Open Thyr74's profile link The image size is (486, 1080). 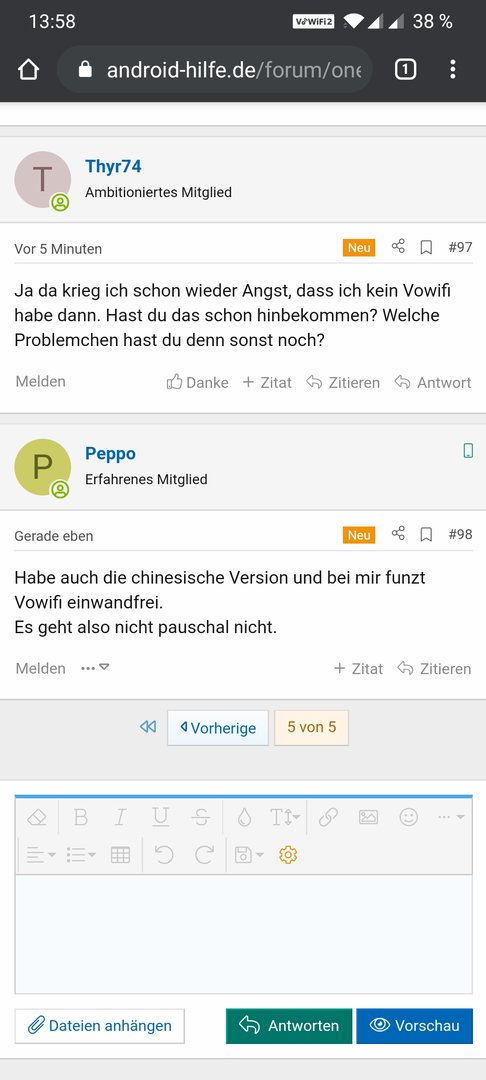(x=113, y=166)
